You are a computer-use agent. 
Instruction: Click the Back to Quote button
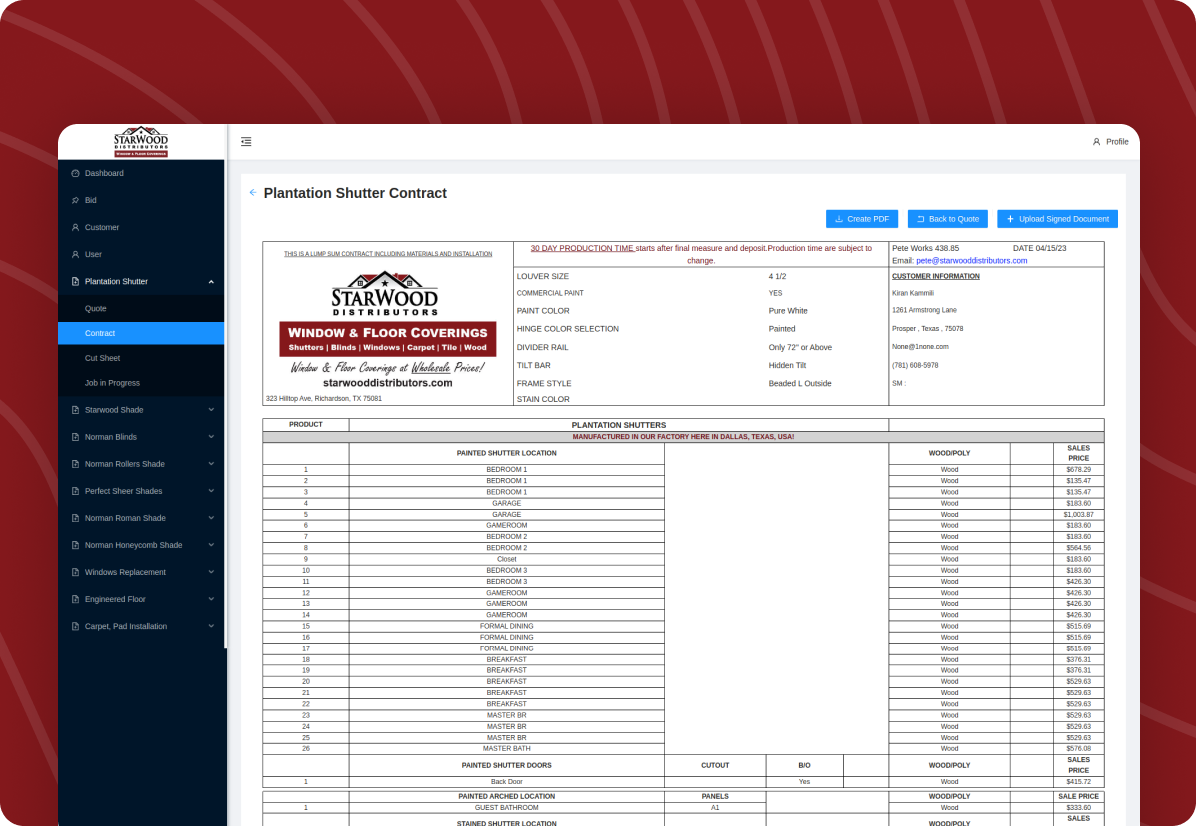coord(948,219)
